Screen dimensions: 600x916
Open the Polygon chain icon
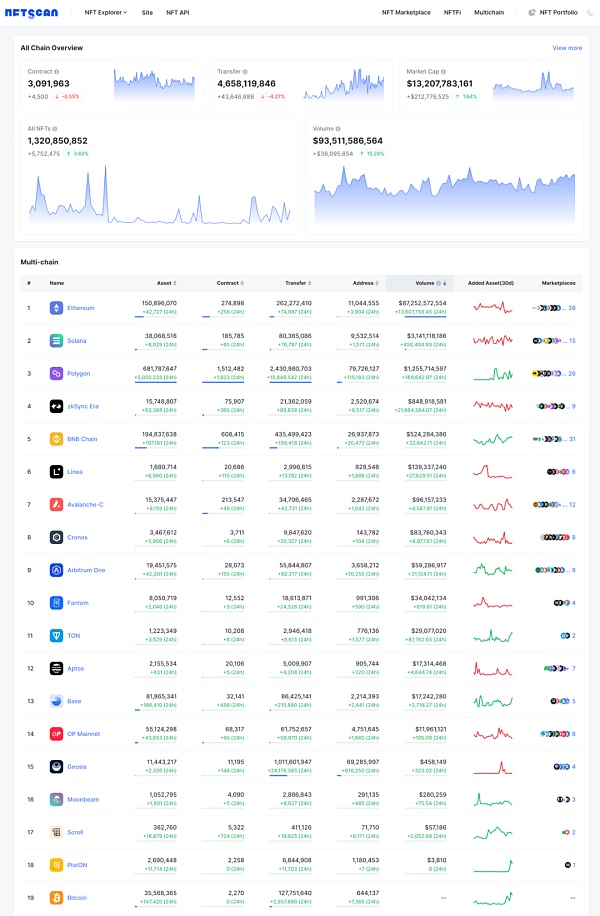pos(56,373)
